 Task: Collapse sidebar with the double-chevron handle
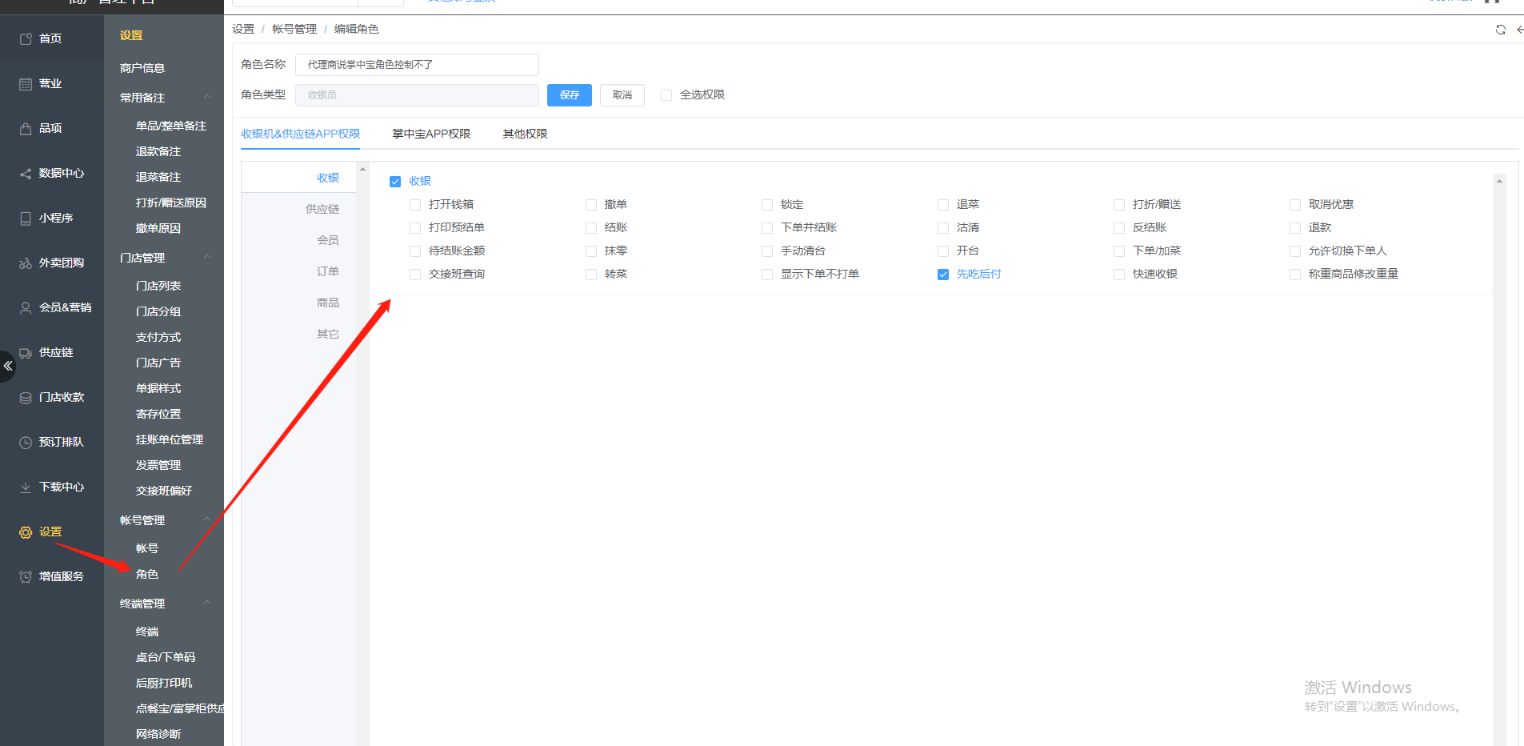click(8, 366)
